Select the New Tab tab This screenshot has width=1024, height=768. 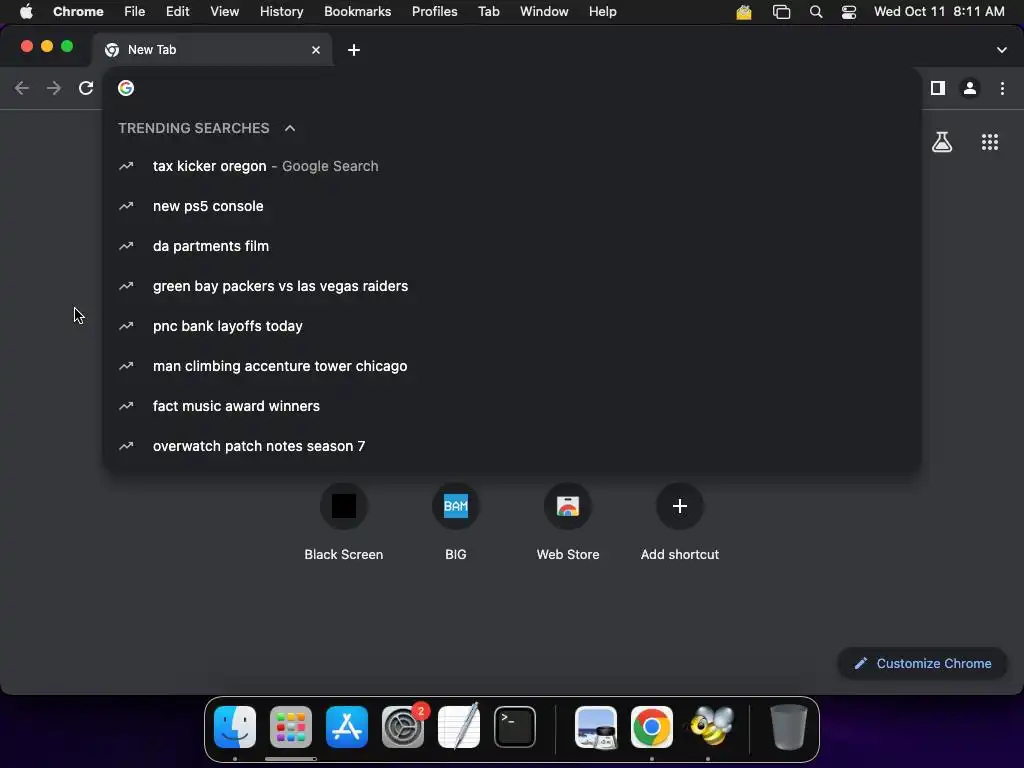[x=212, y=50]
